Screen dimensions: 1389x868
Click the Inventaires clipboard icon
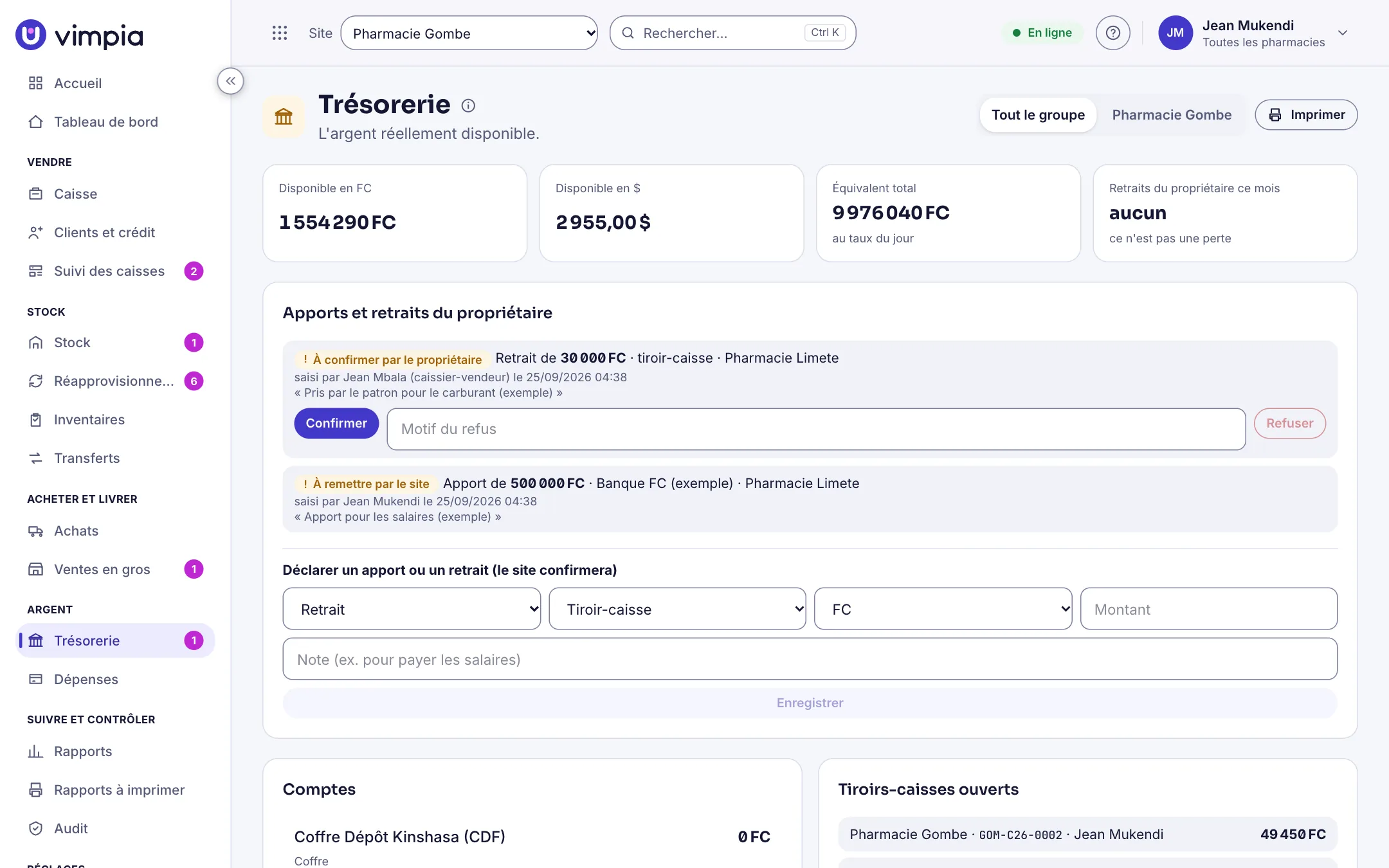click(35, 419)
